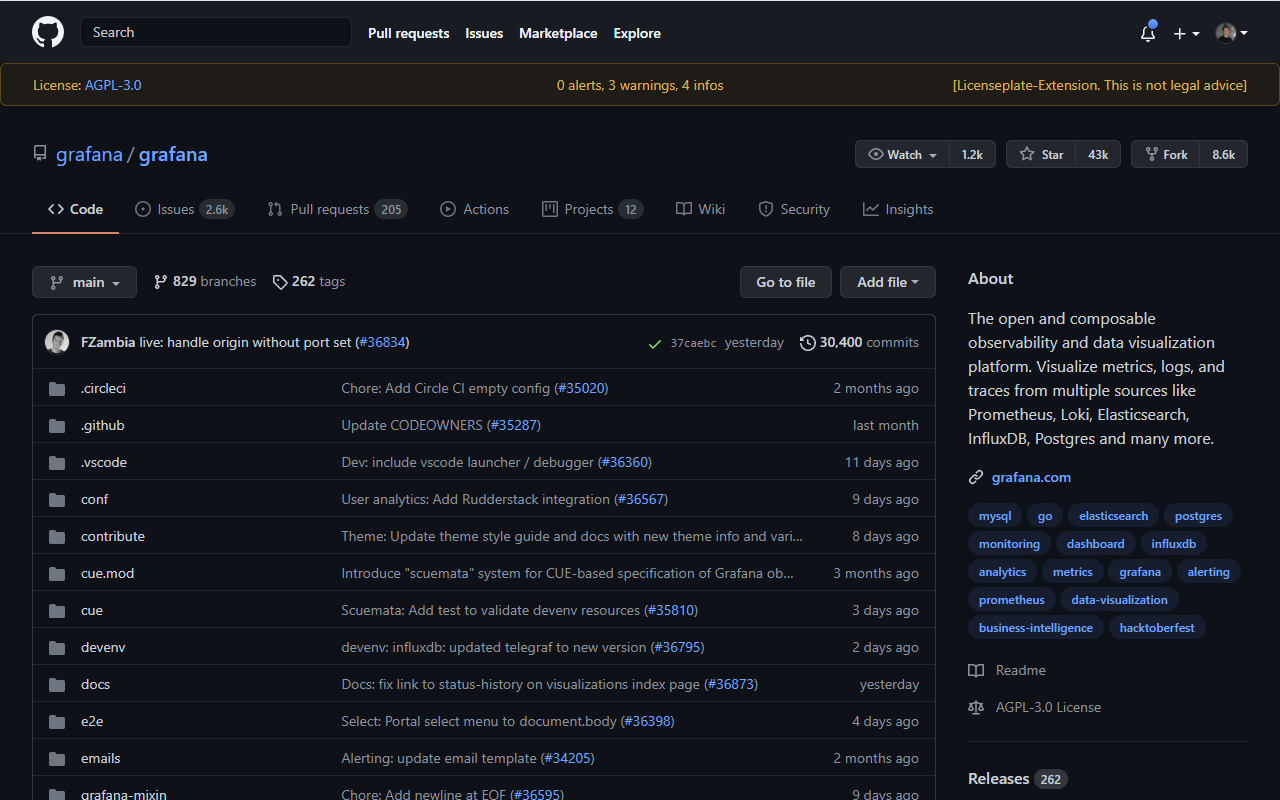Click the branches icon beside 829 branches
This screenshot has height=800, width=1280.
click(x=160, y=282)
